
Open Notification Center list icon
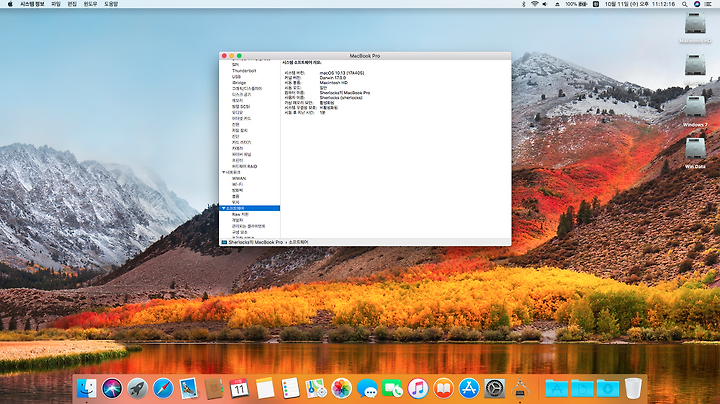point(708,4)
